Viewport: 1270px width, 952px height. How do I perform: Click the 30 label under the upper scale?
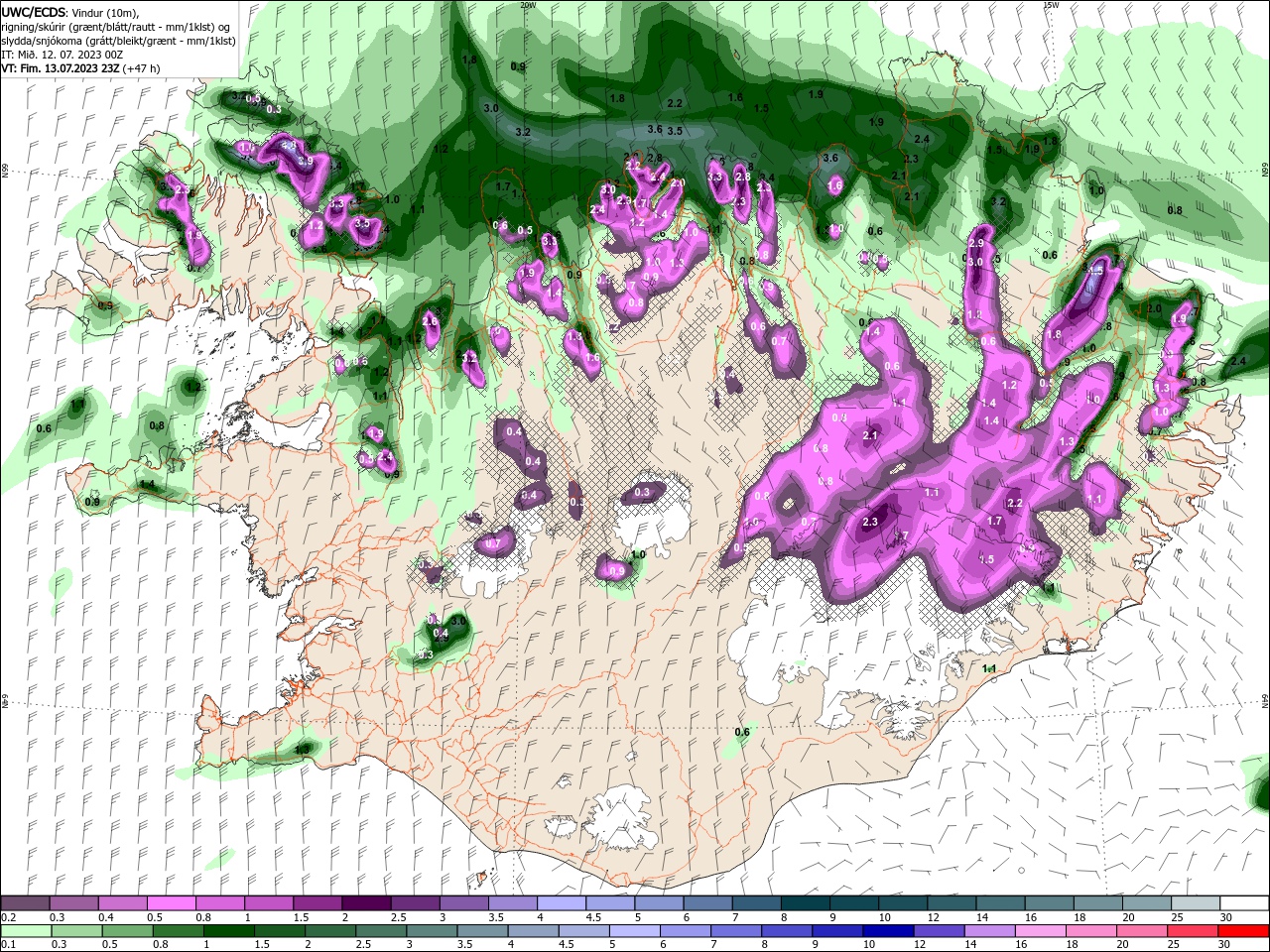point(1226,917)
